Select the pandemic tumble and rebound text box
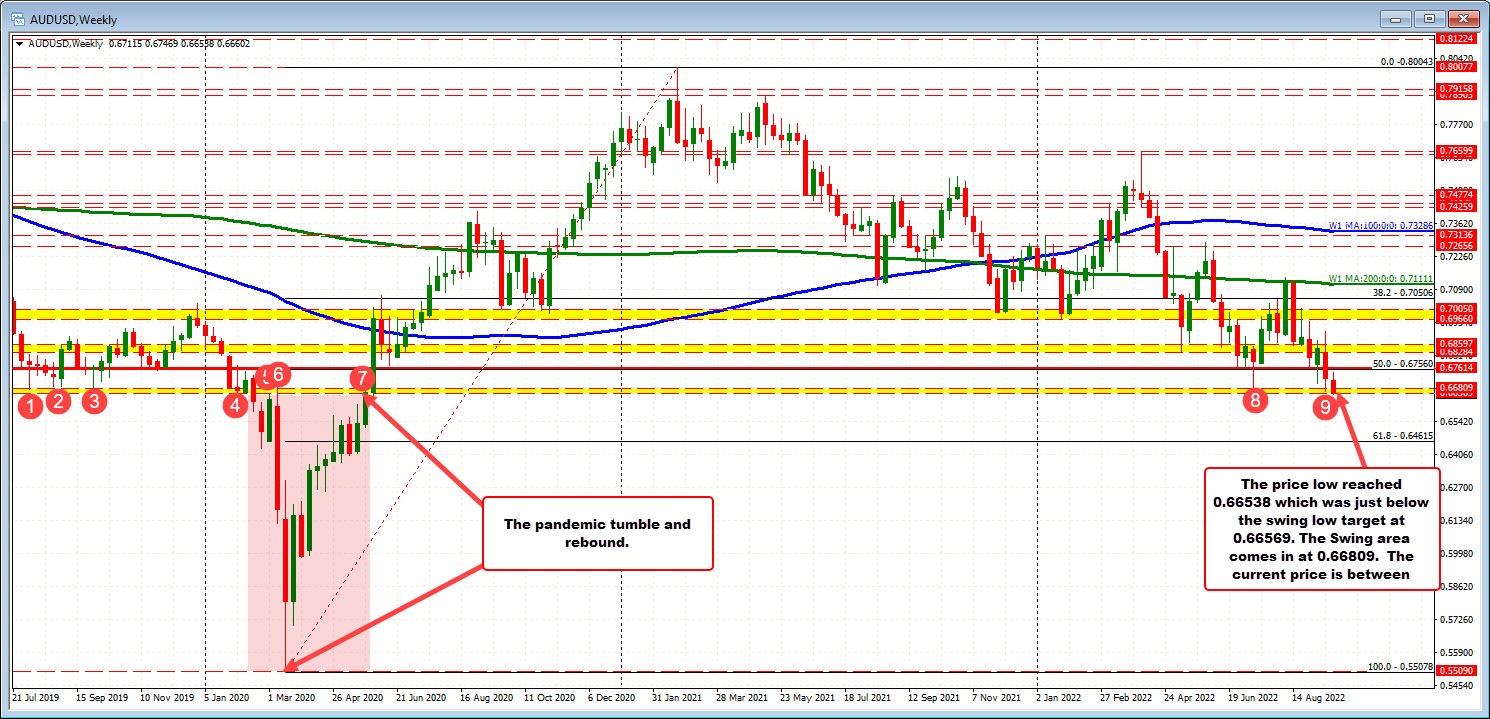 [596, 533]
